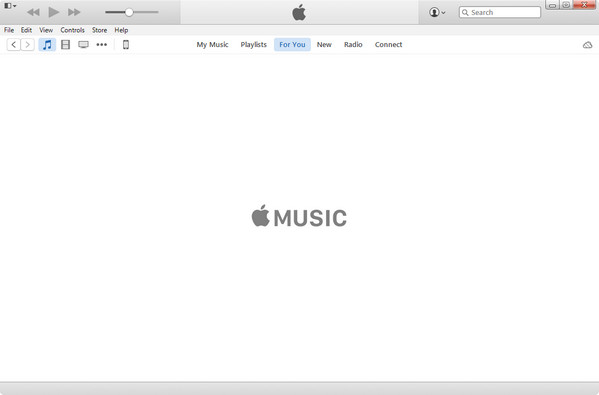Image resolution: width=599 pixels, height=395 pixels.
Task: Open the Help menu
Action: tap(121, 30)
